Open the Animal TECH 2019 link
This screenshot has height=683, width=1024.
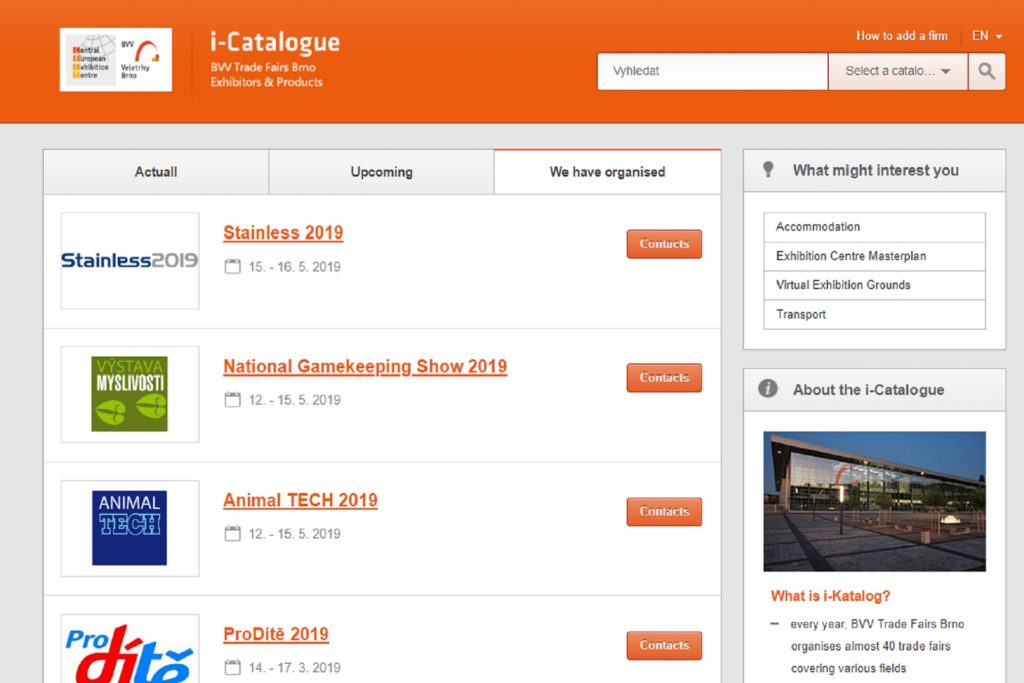(300, 500)
